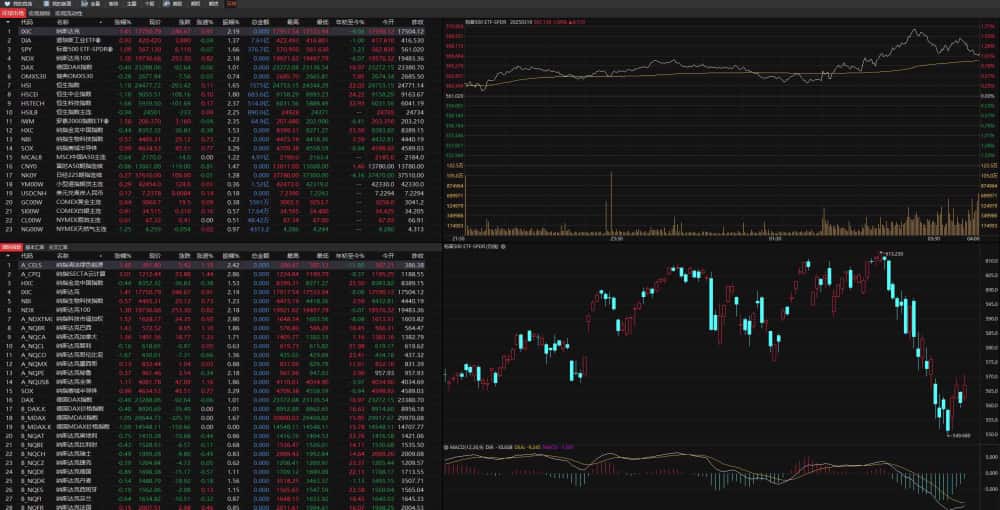1000x510 pixels.
Task: Click the marker icon beside the SPY name
Action: [111, 48]
